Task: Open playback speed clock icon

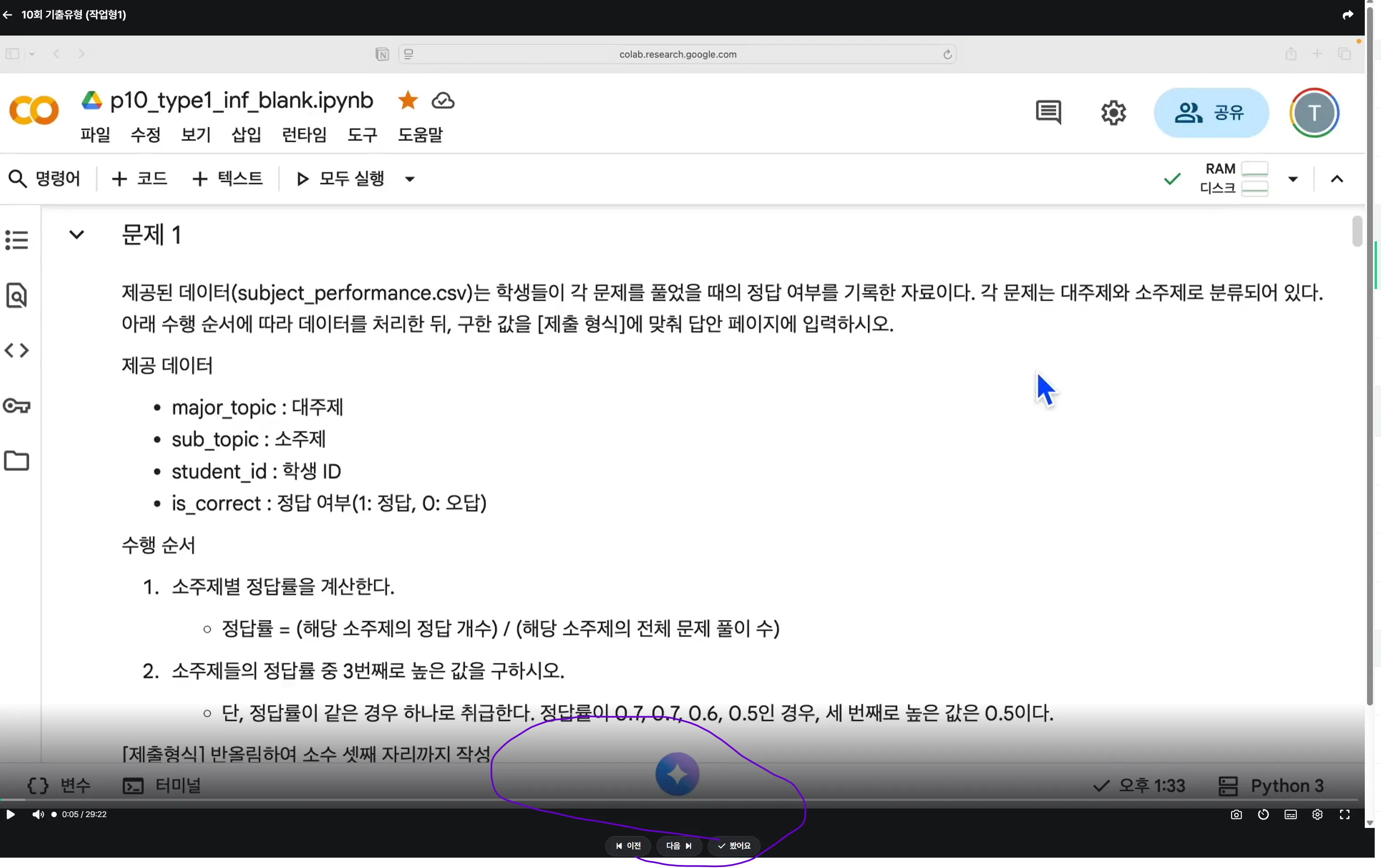Action: tap(1263, 814)
